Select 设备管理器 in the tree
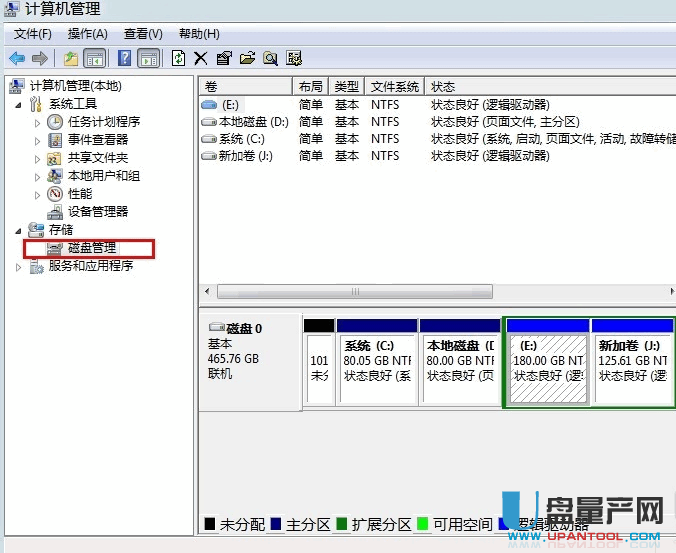Viewport: 676px width, 553px height. click(x=97, y=212)
